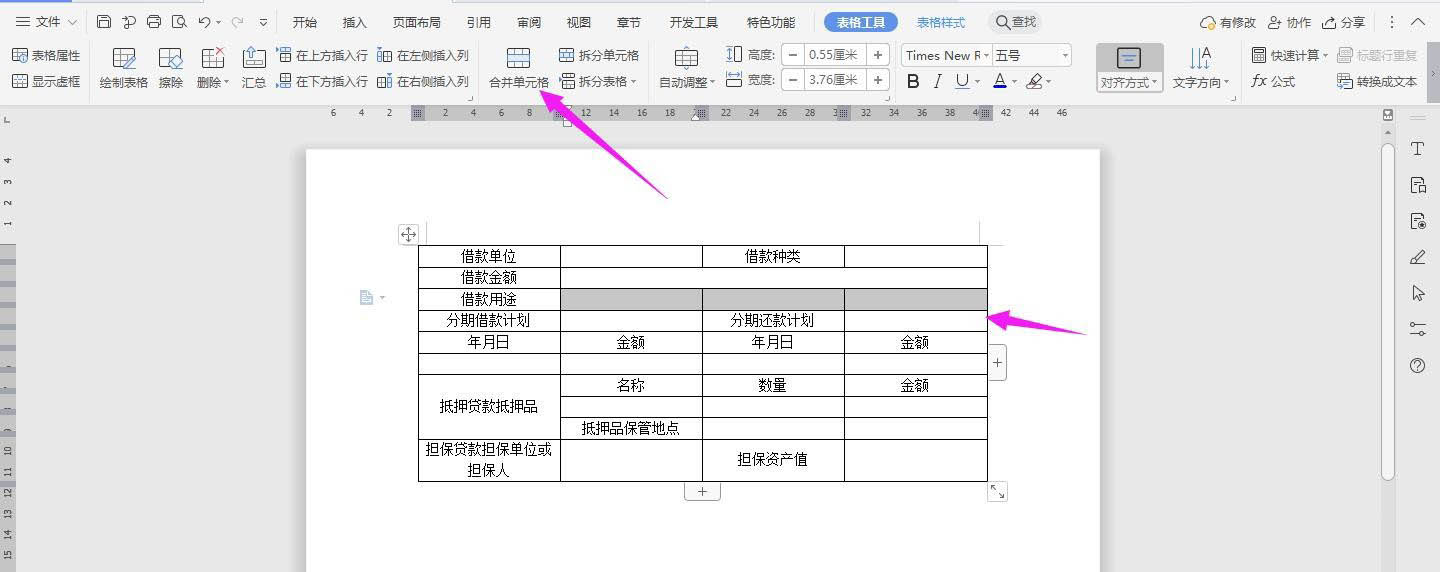Switch to the 开发工具 tab
Image resolution: width=1440 pixels, height=572 pixels.
pyautogui.click(x=693, y=22)
